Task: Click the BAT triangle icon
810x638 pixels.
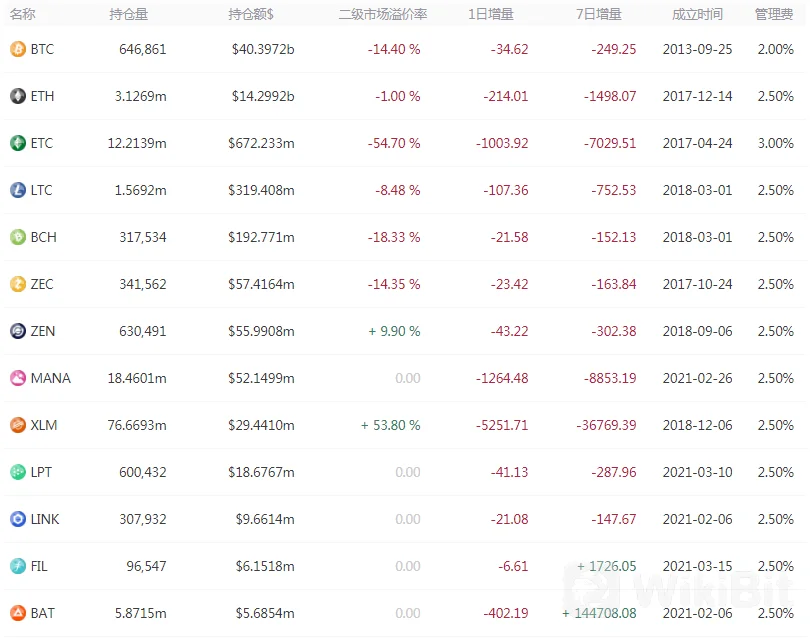Action: click(x=18, y=613)
